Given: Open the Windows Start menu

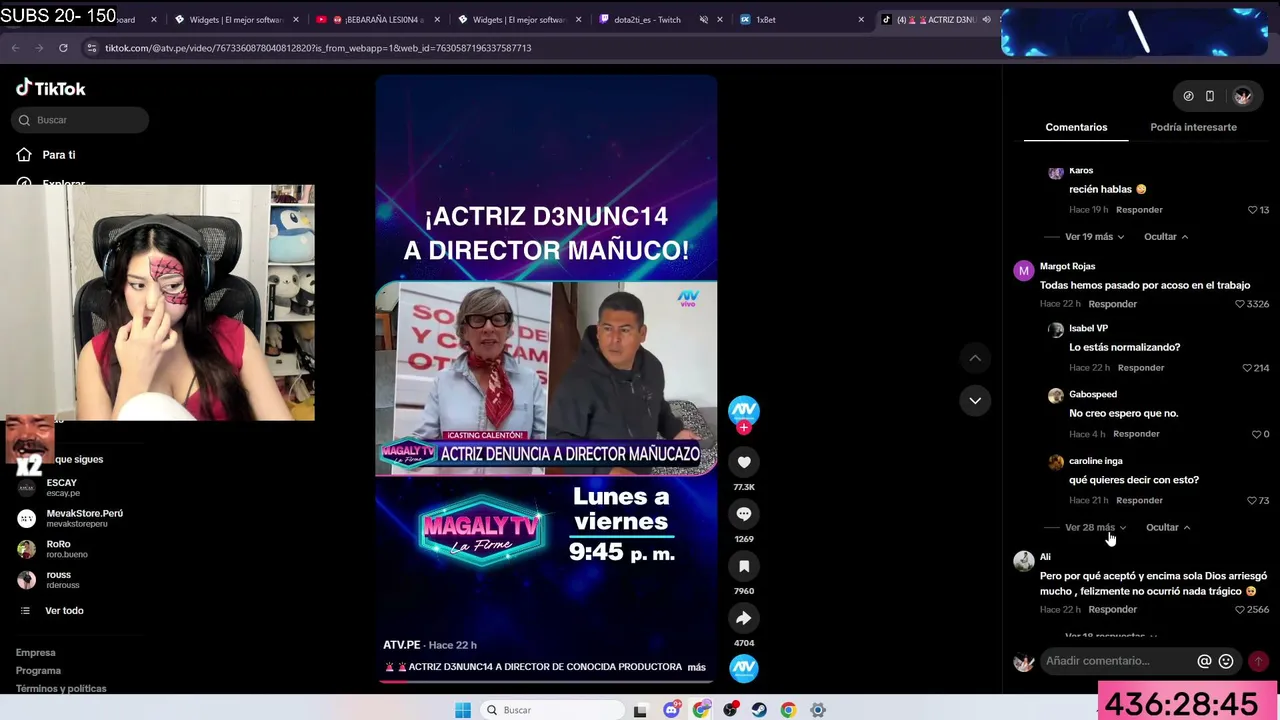Looking at the screenshot, I should pos(463,710).
